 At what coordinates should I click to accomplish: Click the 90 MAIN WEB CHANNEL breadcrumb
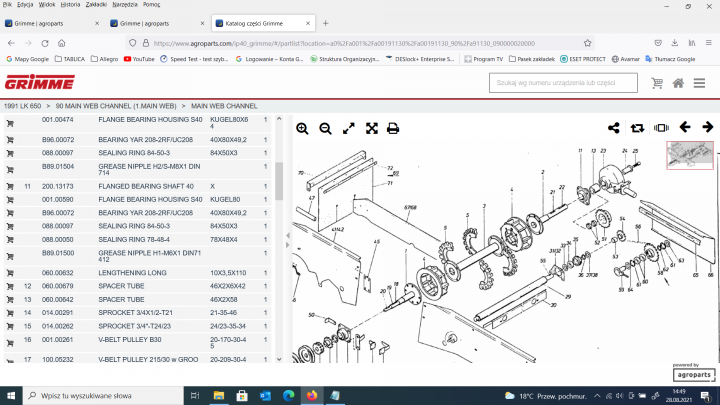pyautogui.click(x=116, y=105)
